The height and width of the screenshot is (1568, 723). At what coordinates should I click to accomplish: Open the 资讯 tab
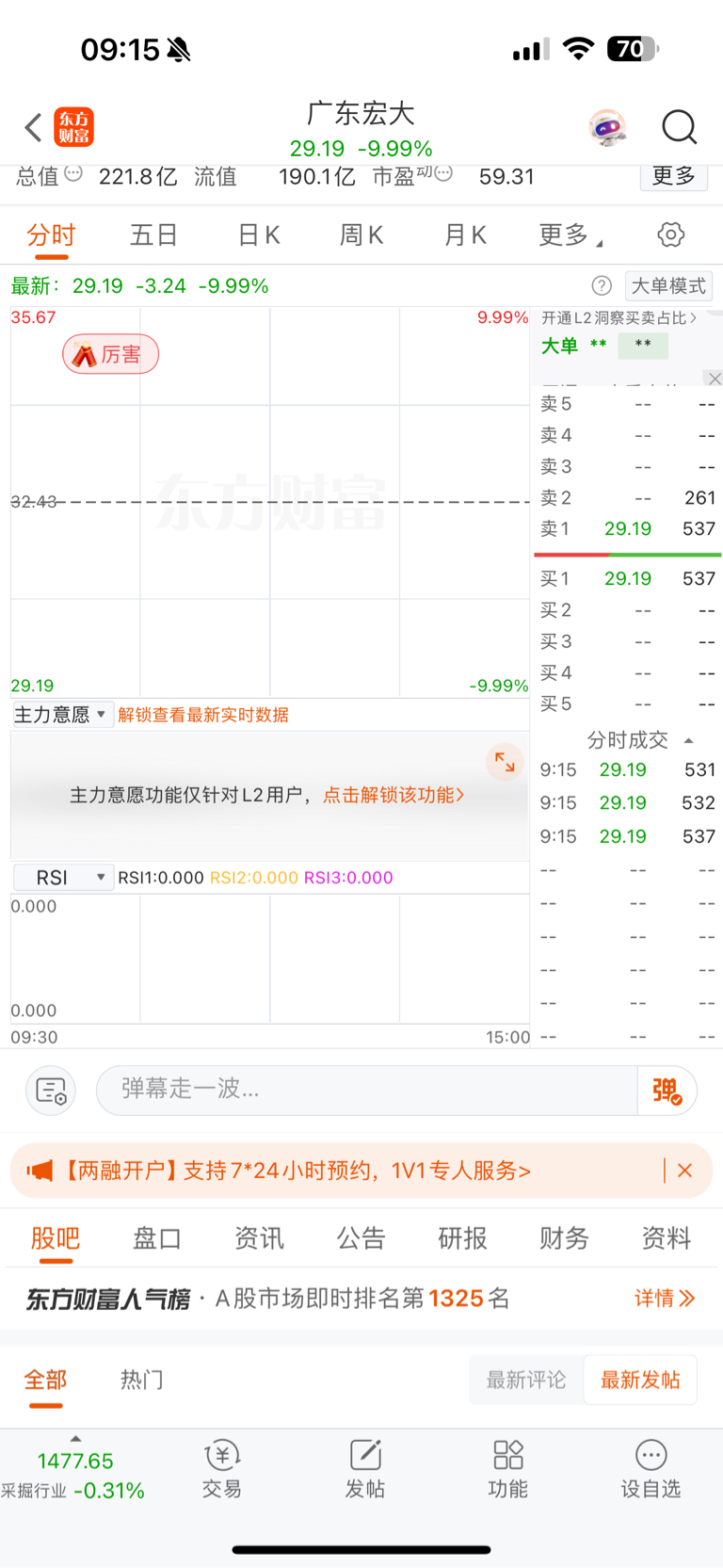coord(259,1238)
